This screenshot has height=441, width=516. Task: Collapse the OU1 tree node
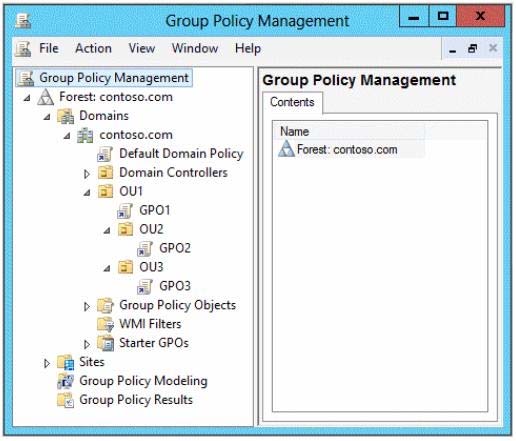click(87, 192)
